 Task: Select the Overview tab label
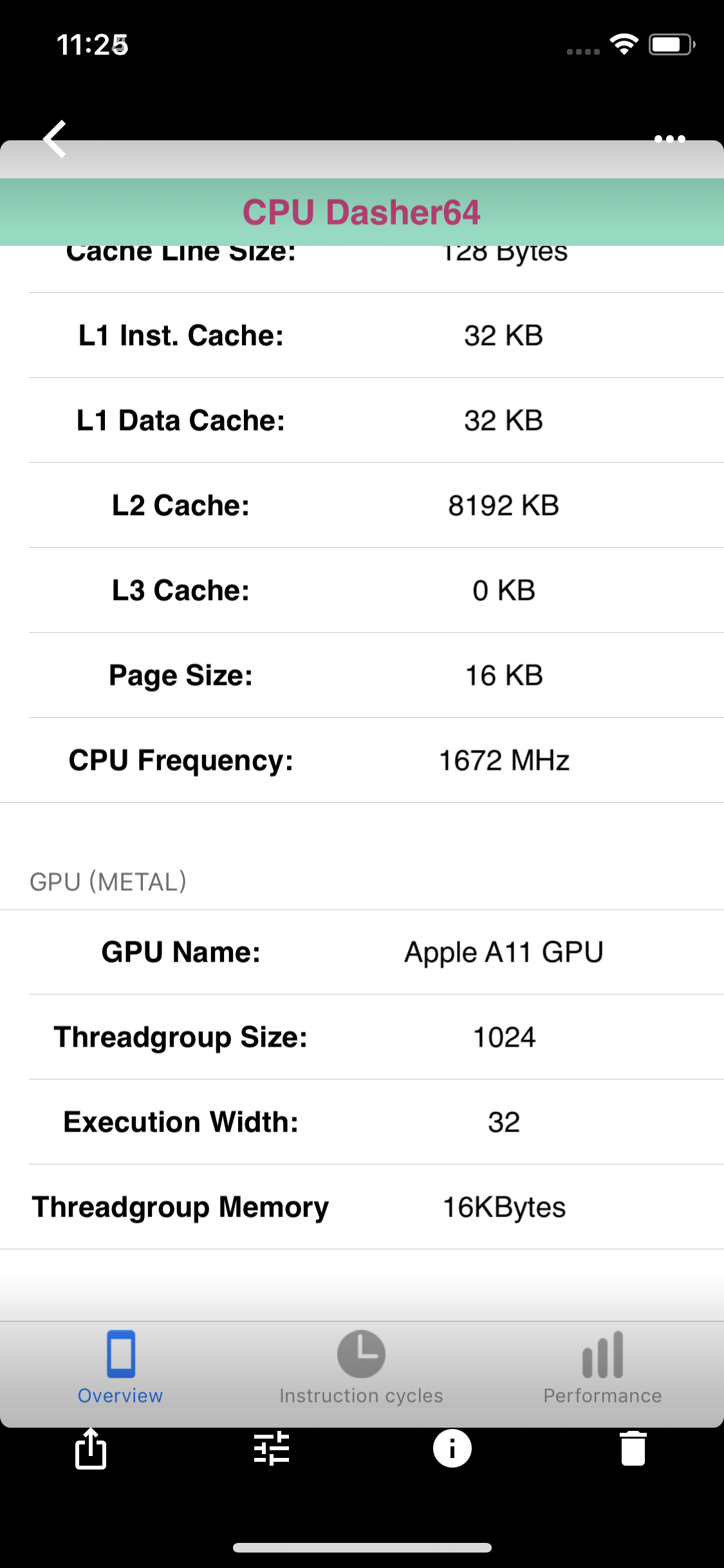(x=120, y=1395)
